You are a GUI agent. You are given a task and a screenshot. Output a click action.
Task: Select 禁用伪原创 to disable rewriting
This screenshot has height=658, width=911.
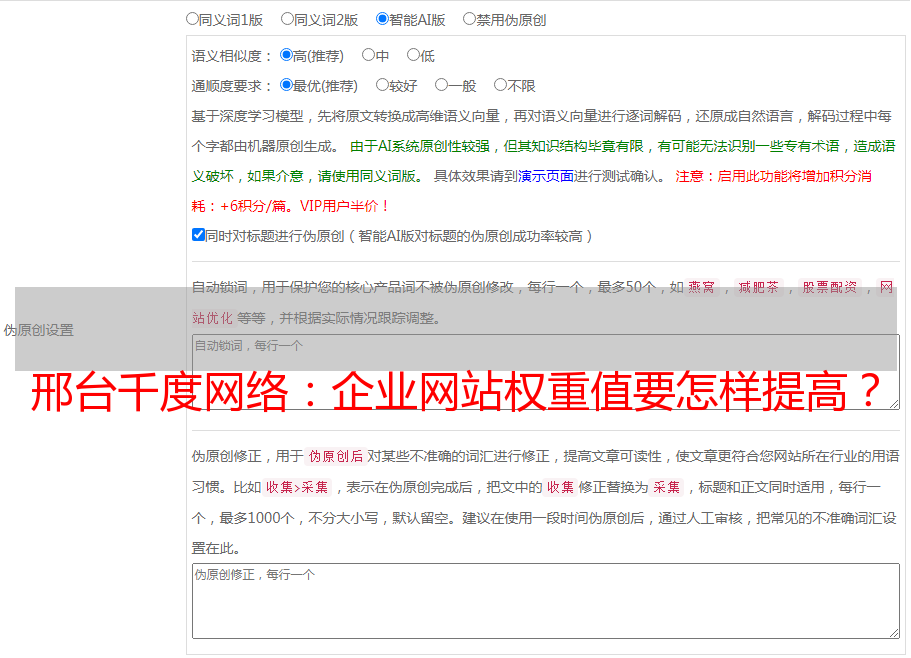[x=469, y=18]
